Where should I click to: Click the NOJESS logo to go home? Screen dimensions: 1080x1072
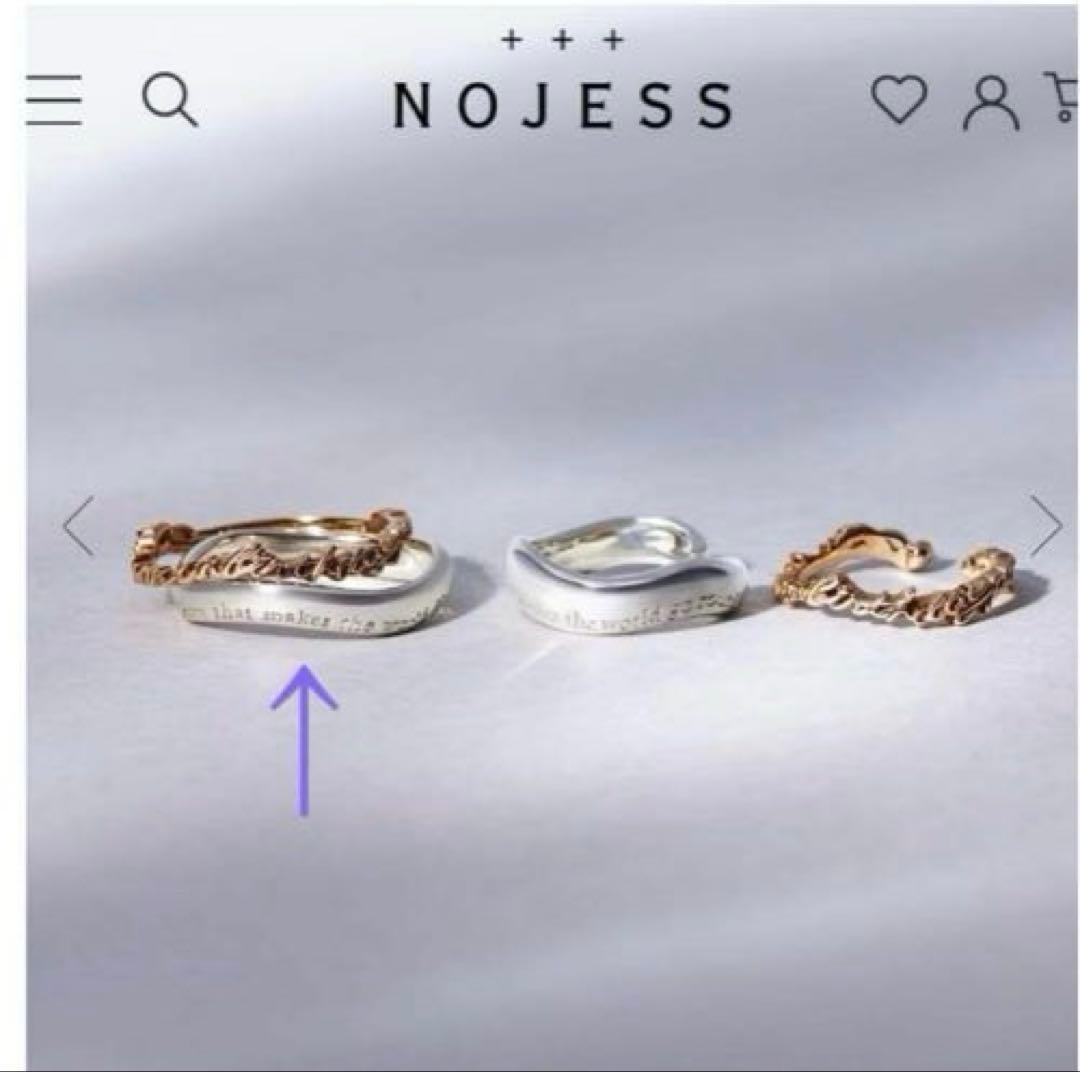pyautogui.click(x=563, y=105)
